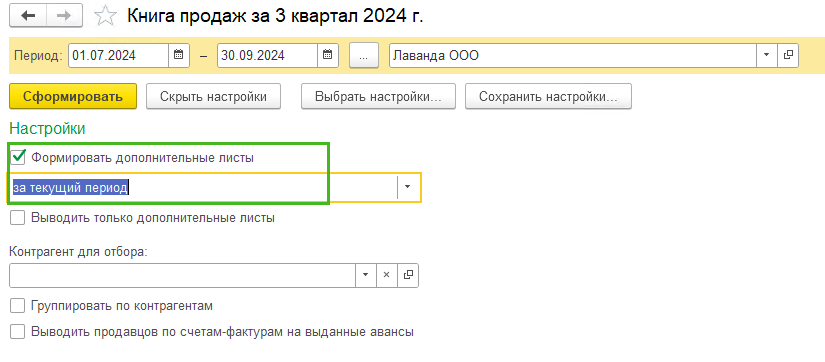Go back with the left arrow button
The image size is (825, 362).
pyautogui.click(x=27, y=16)
